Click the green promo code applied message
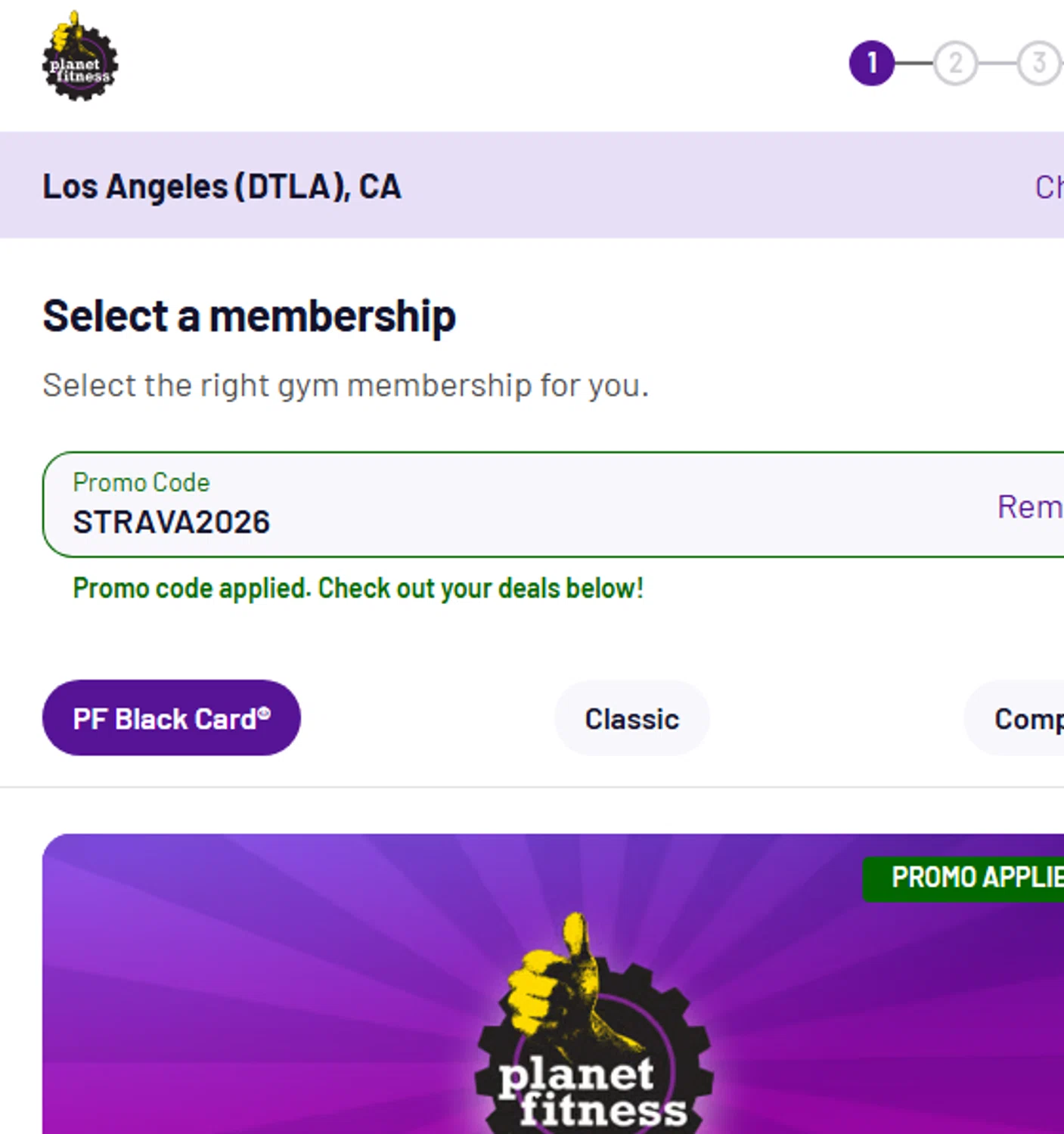The height and width of the screenshot is (1134, 1064). click(x=358, y=588)
